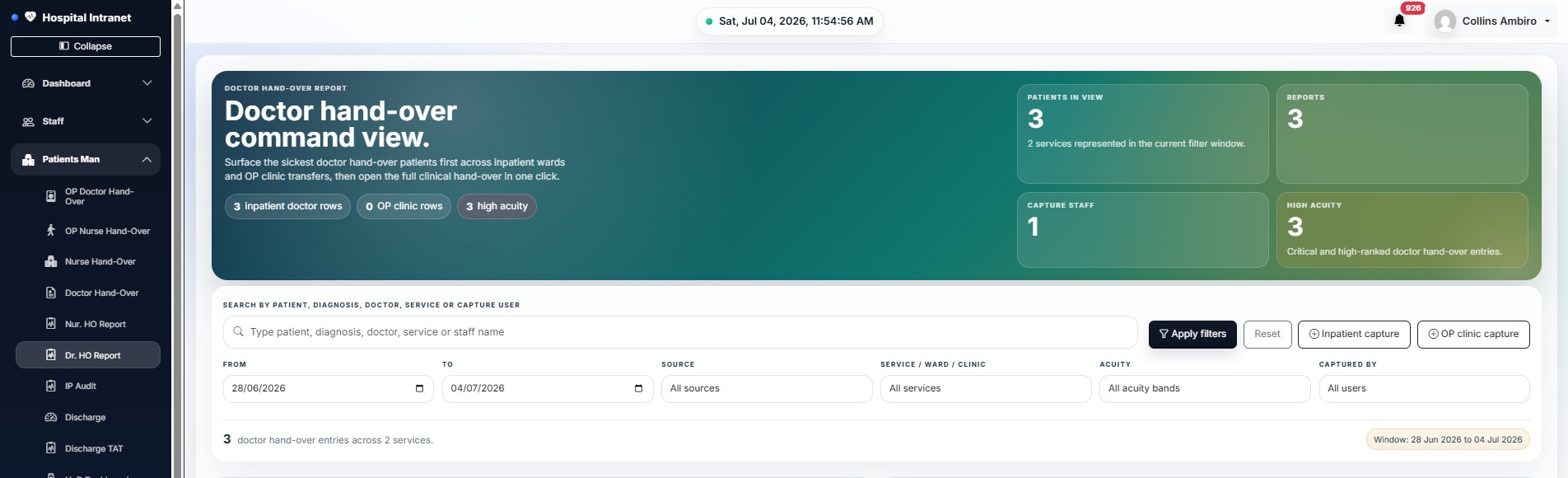1568x478 pixels.
Task: Click the Patients In View card
Action: (1142, 134)
